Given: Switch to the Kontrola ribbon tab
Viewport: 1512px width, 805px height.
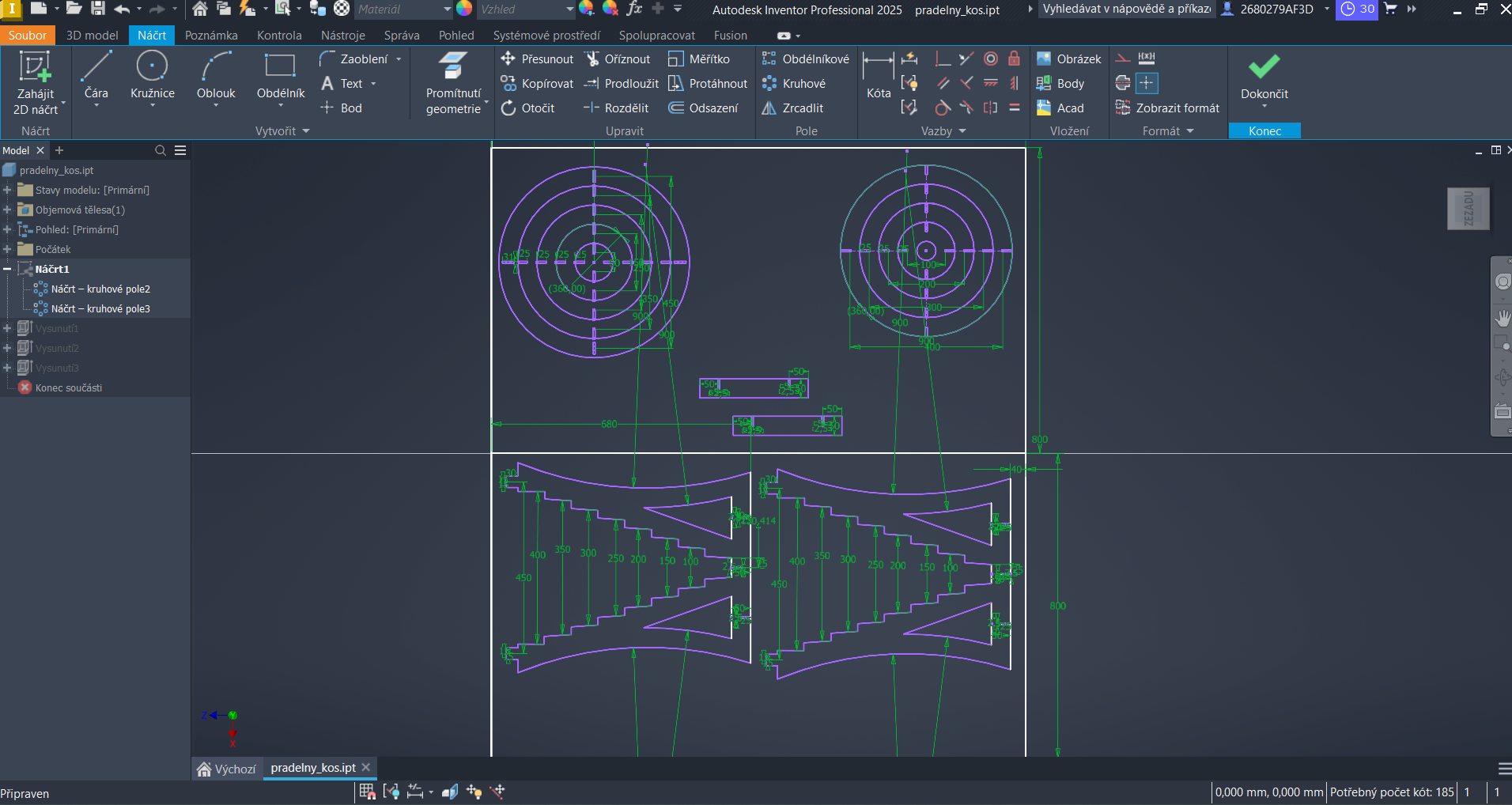Looking at the screenshot, I should [x=279, y=36].
